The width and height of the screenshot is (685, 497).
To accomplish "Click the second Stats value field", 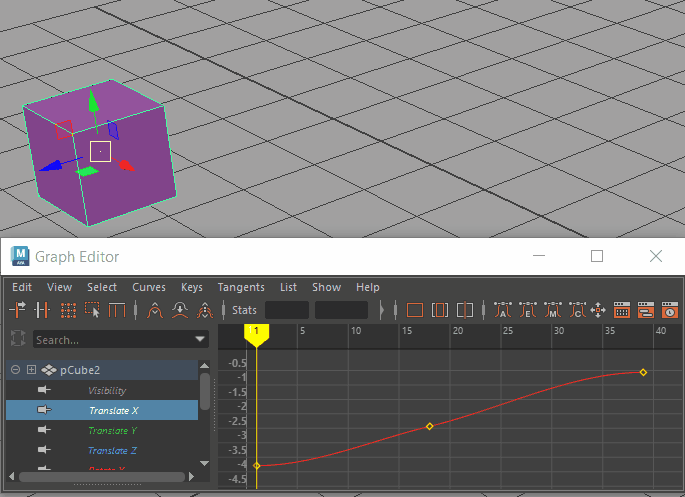I will pyautogui.click(x=341, y=310).
